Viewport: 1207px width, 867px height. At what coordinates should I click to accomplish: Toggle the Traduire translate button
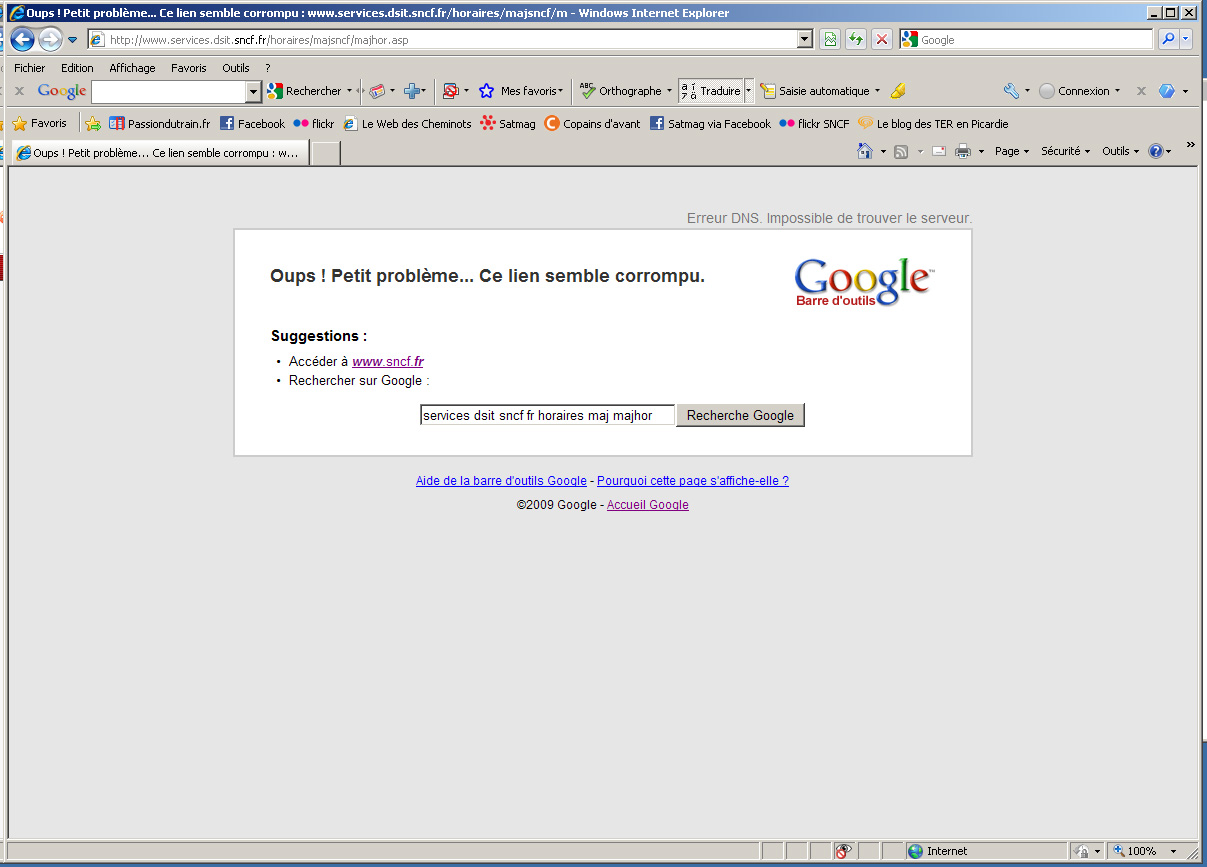point(711,91)
